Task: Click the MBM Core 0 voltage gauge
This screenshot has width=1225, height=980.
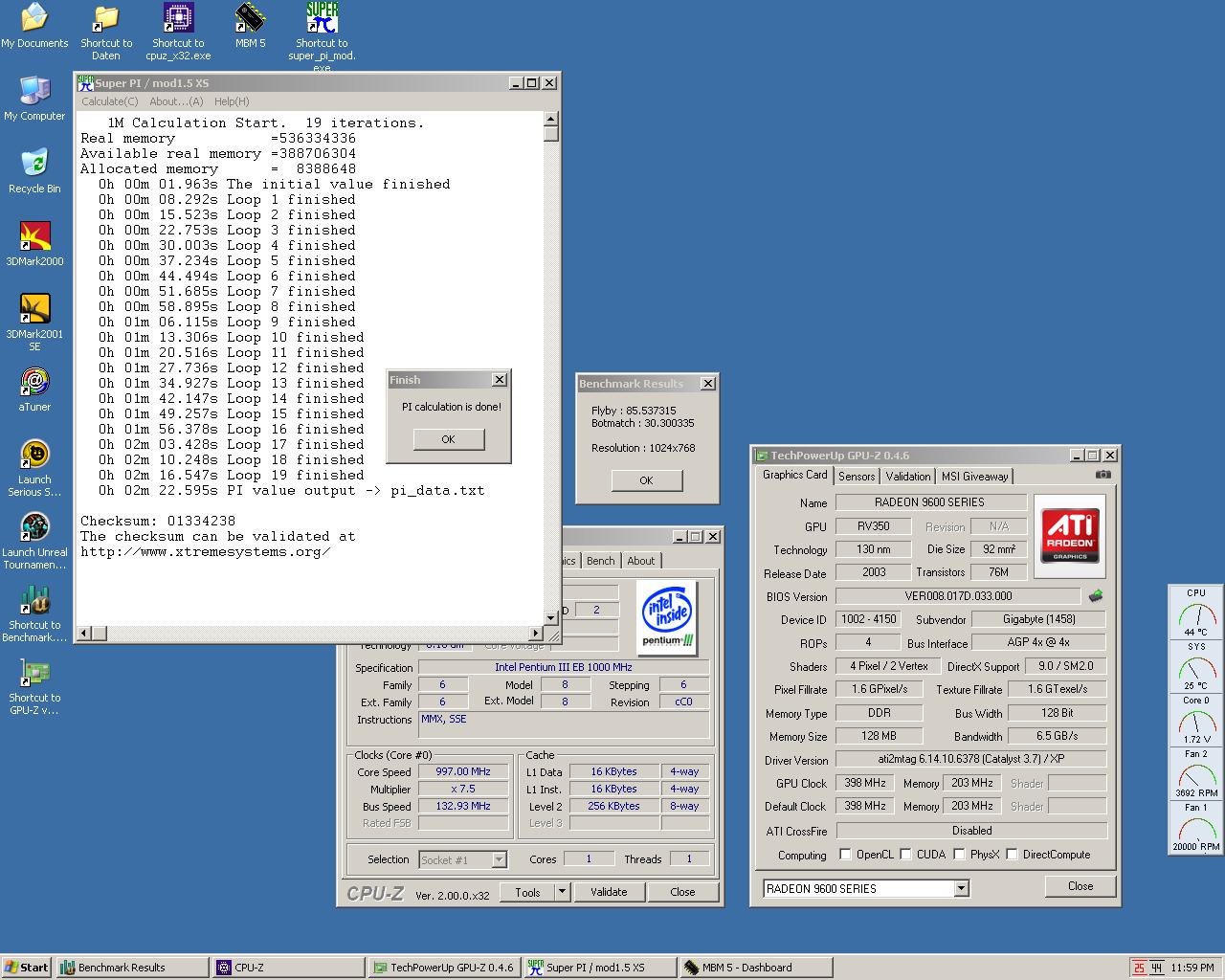Action: [1196, 721]
